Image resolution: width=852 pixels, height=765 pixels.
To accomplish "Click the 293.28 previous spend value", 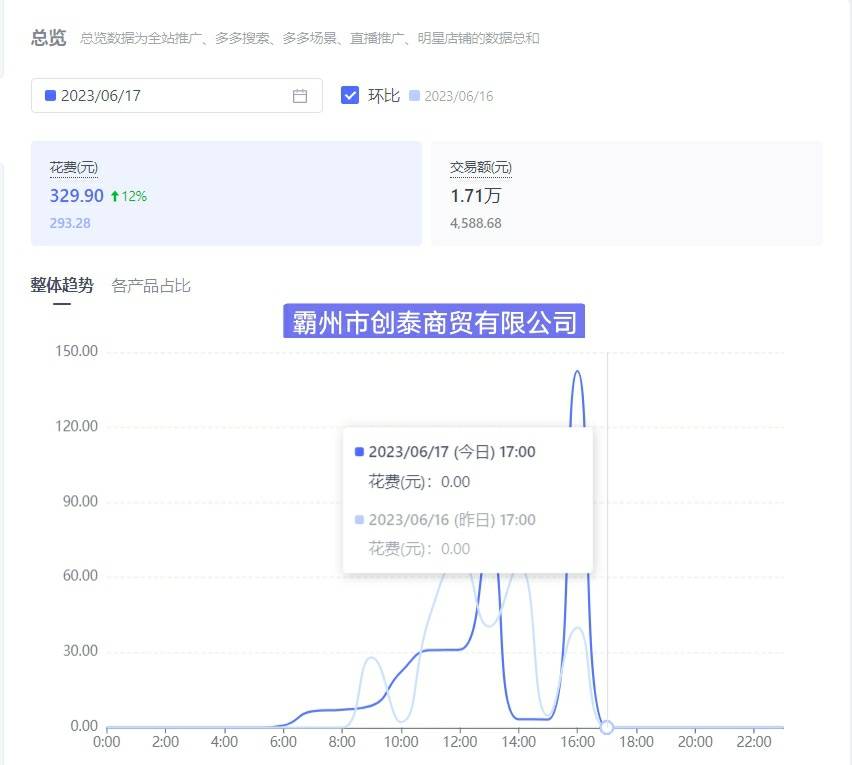I will [70, 223].
